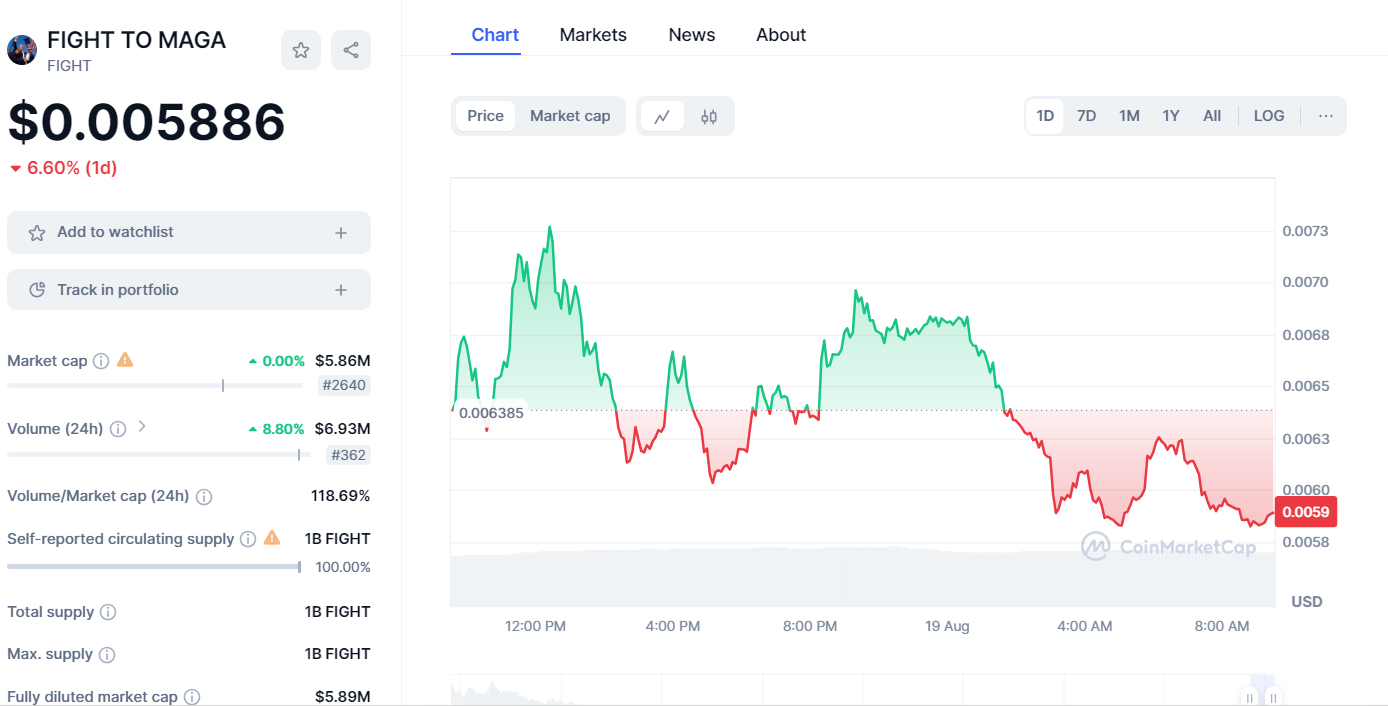Click the 118.69% ratio value
This screenshot has height=706, width=1388.
(x=340, y=496)
